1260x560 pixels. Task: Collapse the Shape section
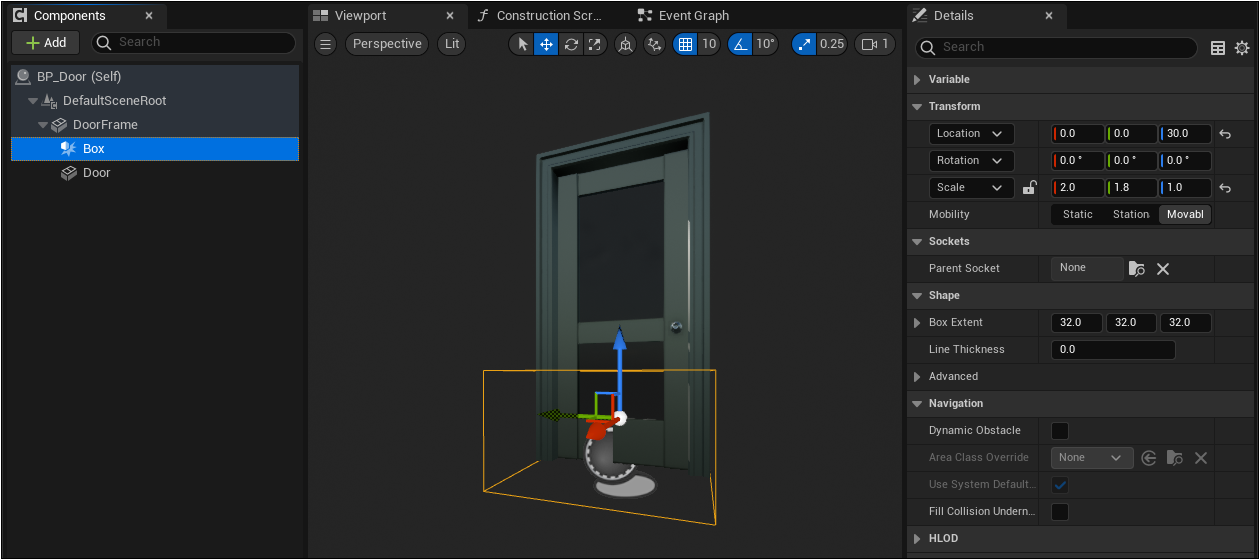coord(918,295)
